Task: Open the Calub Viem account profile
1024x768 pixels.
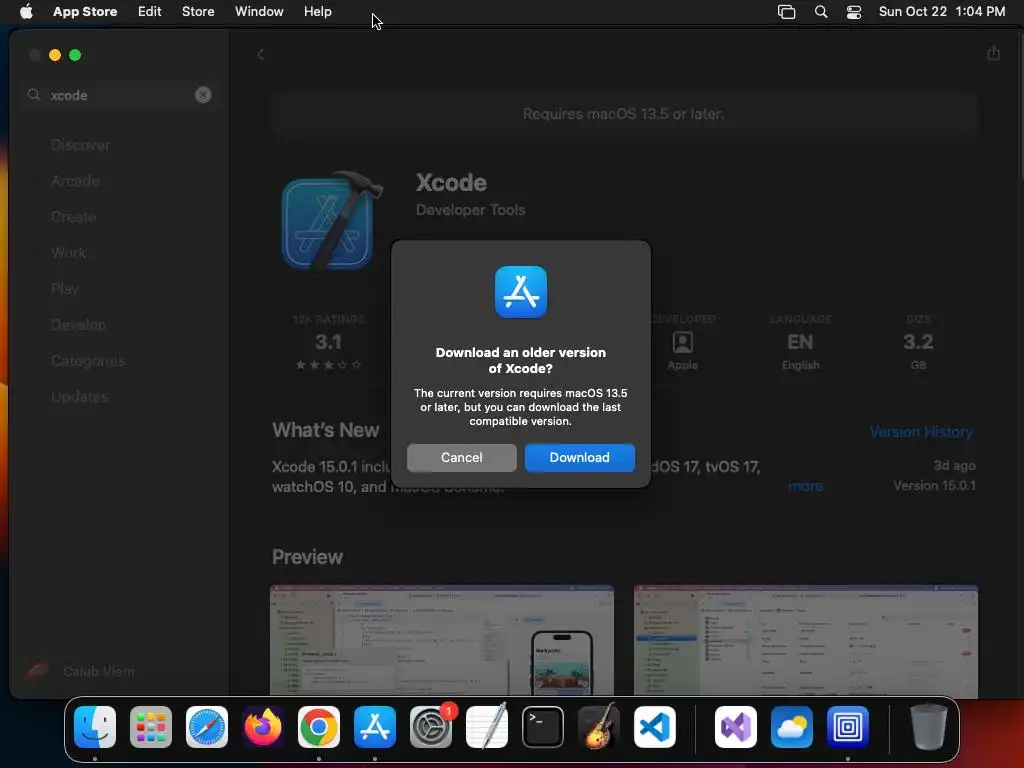Action: (x=80, y=671)
